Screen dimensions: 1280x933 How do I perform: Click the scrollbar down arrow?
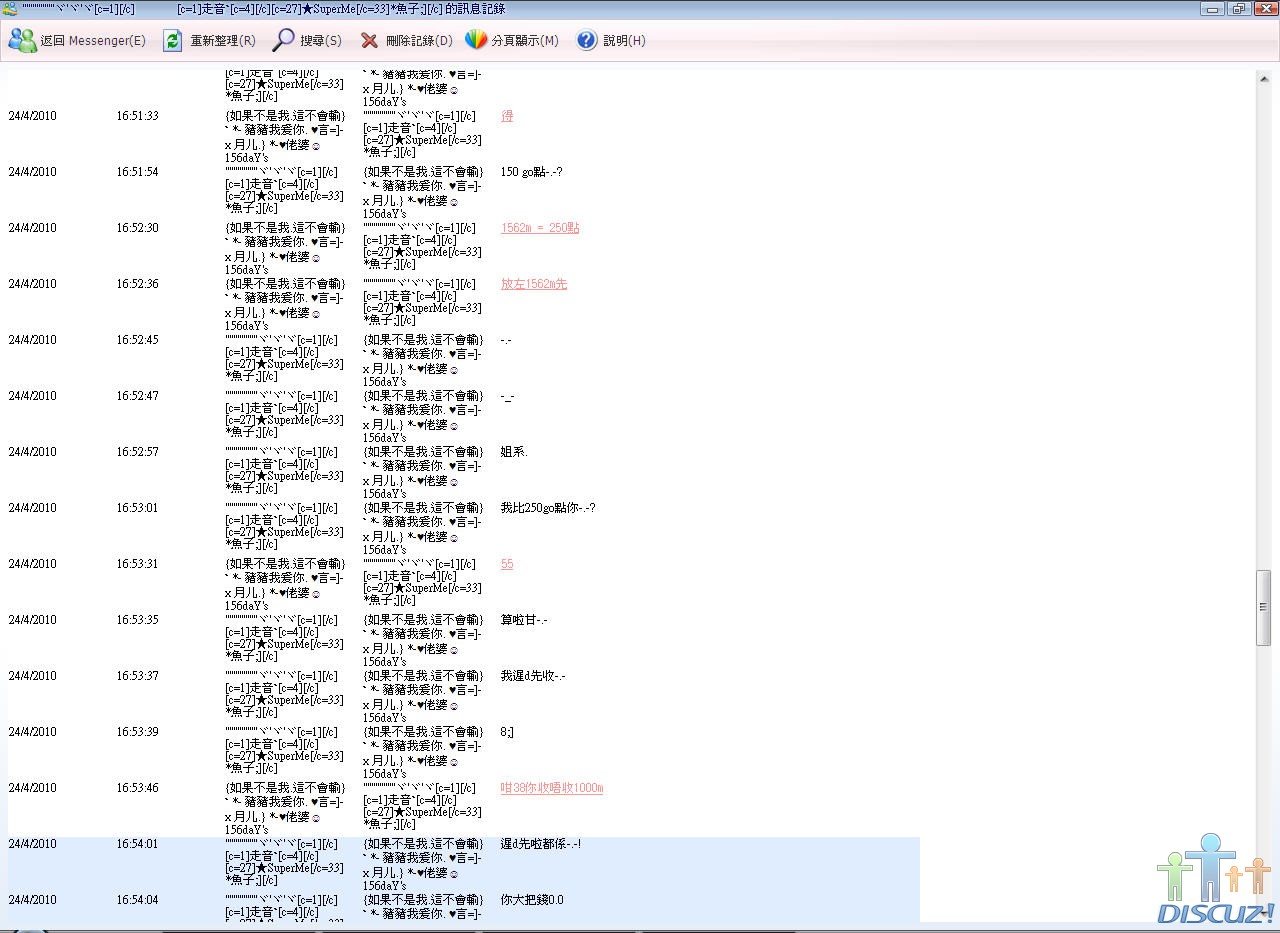(1264, 915)
